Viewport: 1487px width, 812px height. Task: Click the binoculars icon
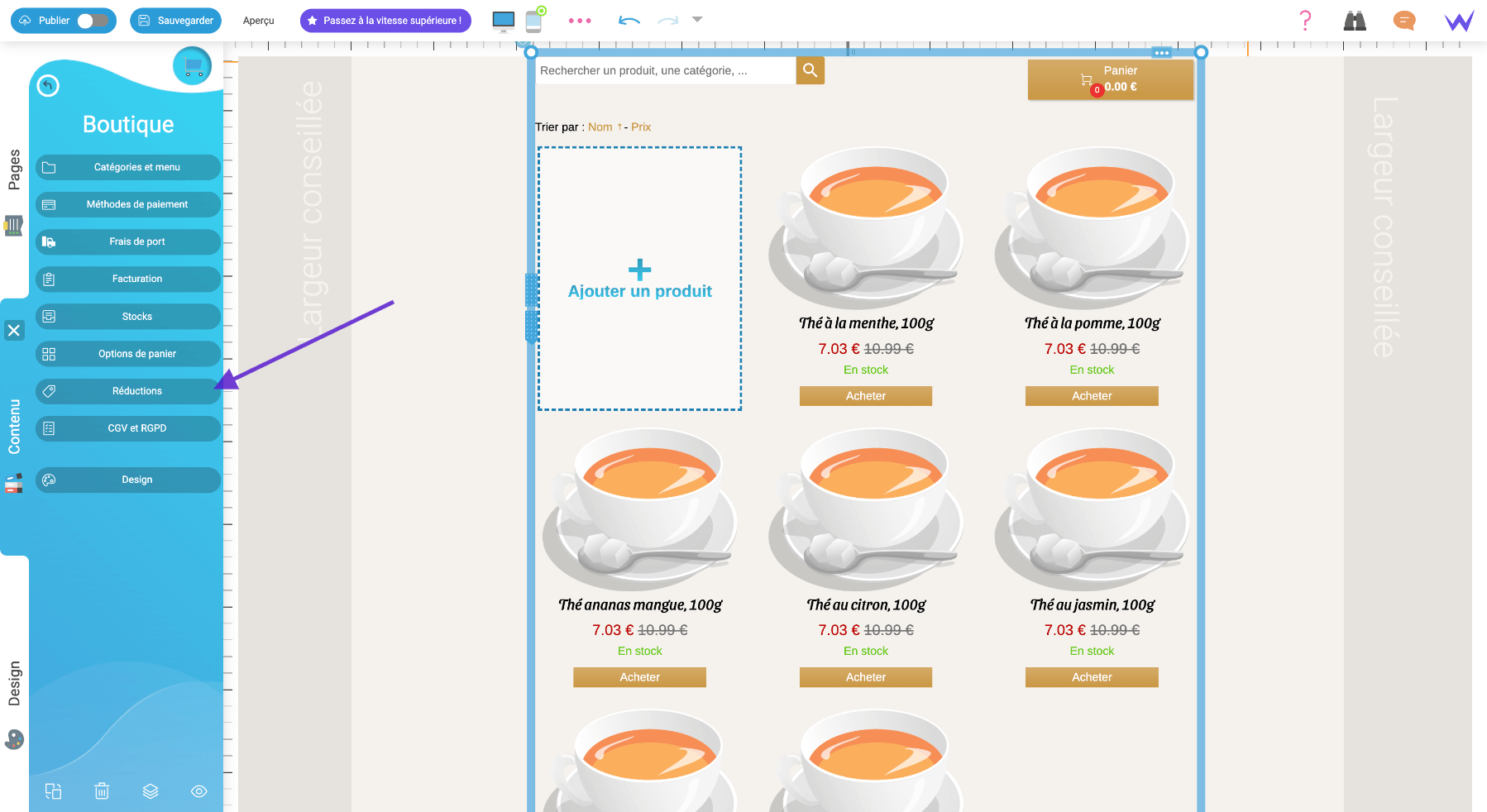[1355, 21]
